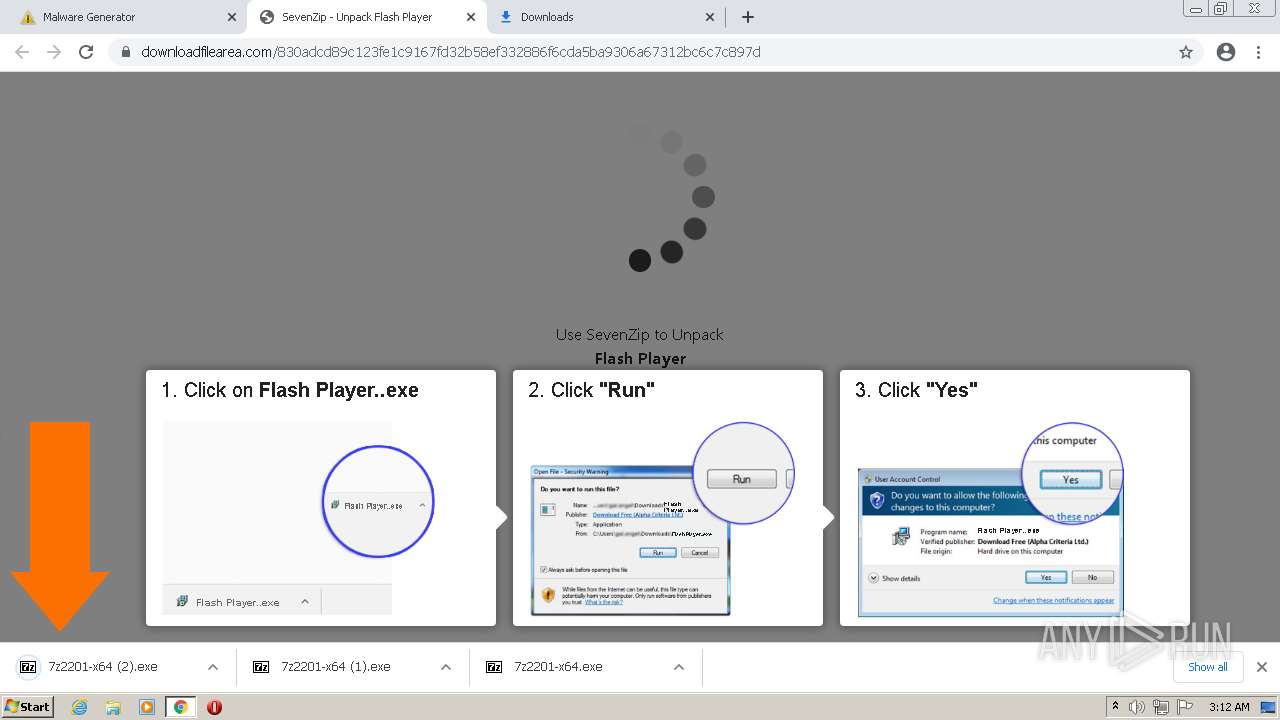This screenshot has width=1280, height=720.
Task: Open the Chrome profile menu
Action: tap(1226, 52)
